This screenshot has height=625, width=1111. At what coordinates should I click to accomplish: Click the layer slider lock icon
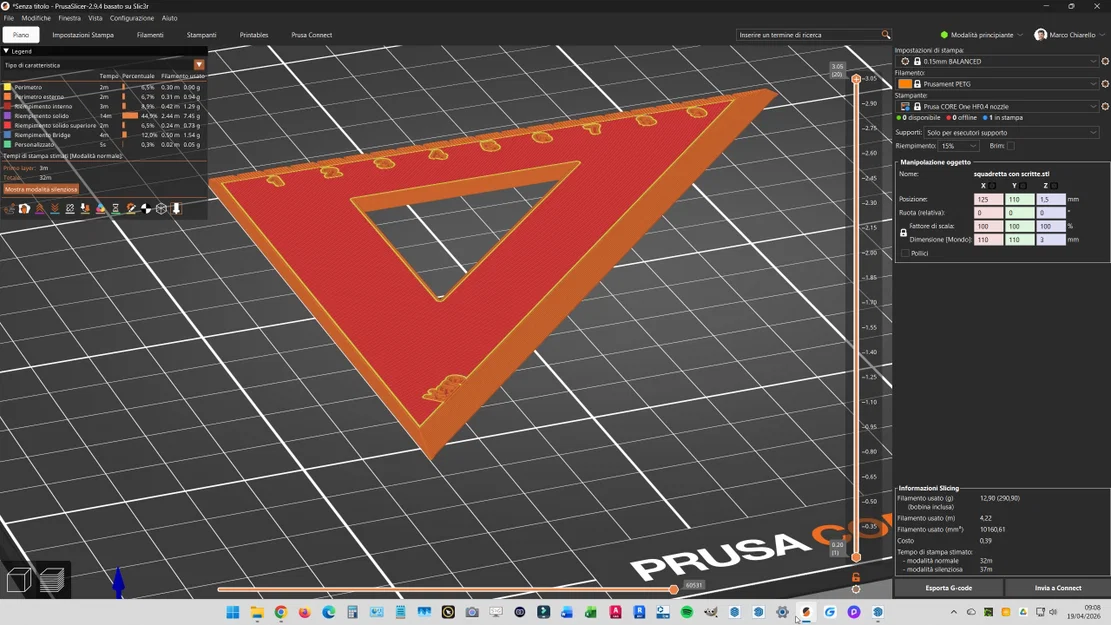tap(856, 577)
